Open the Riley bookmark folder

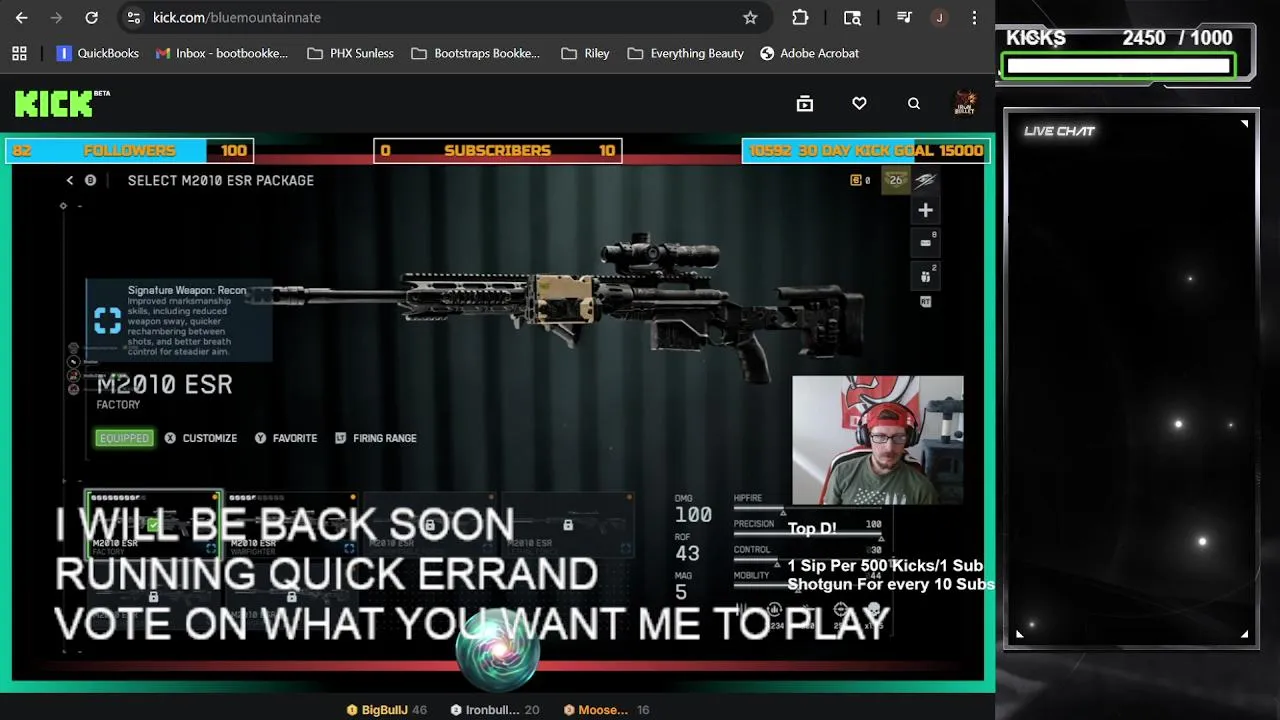(585, 53)
